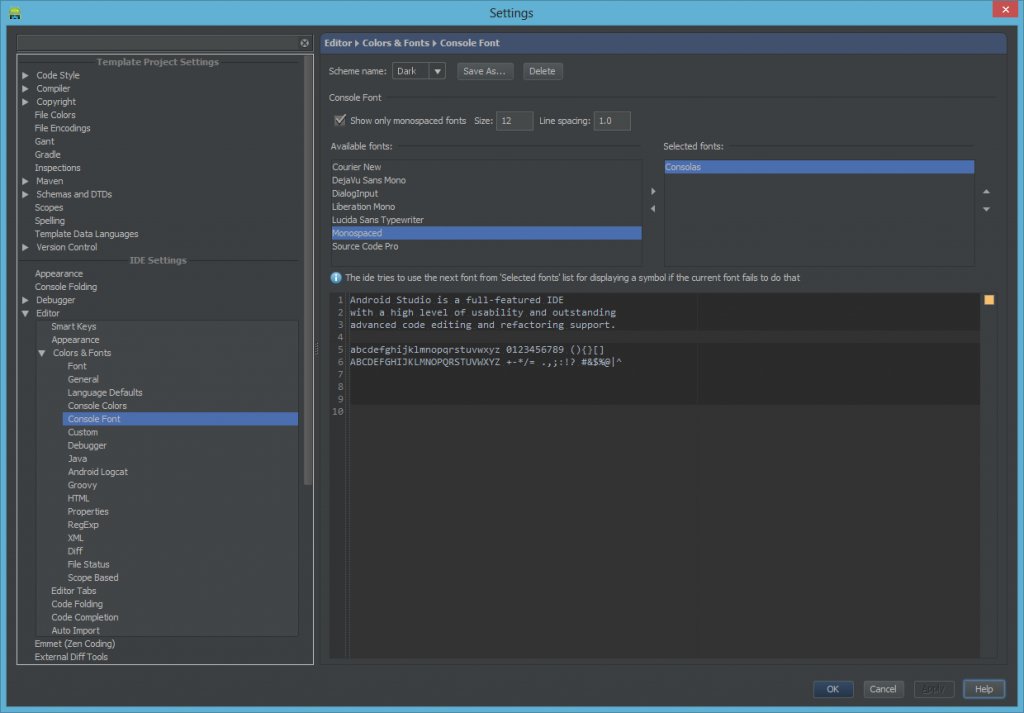The width and height of the screenshot is (1024, 713).
Task: Click the info icon beside the hint
Action: [336, 277]
